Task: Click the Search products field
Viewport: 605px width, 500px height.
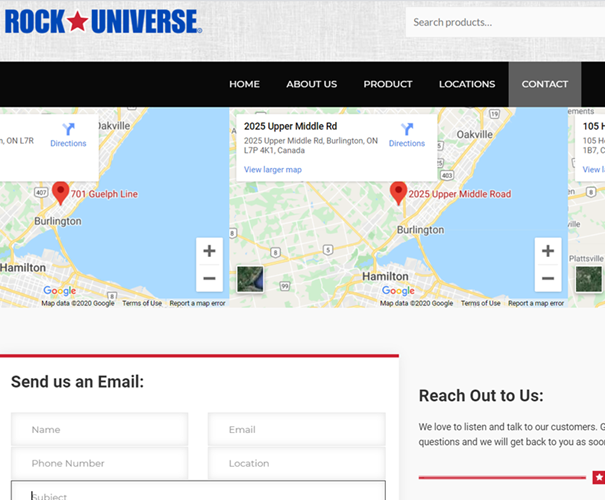Action: (505, 22)
